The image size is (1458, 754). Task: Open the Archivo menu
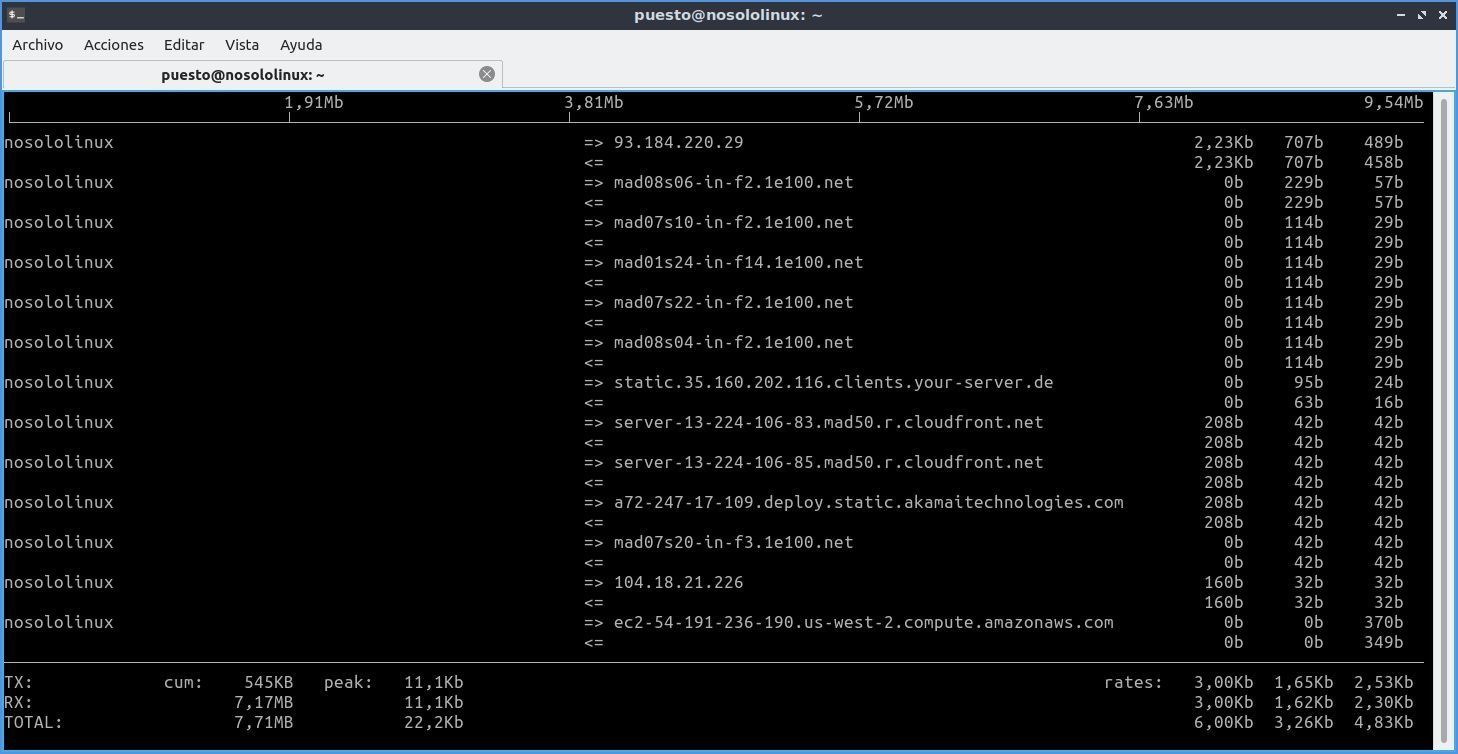pyautogui.click(x=38, y=45)
